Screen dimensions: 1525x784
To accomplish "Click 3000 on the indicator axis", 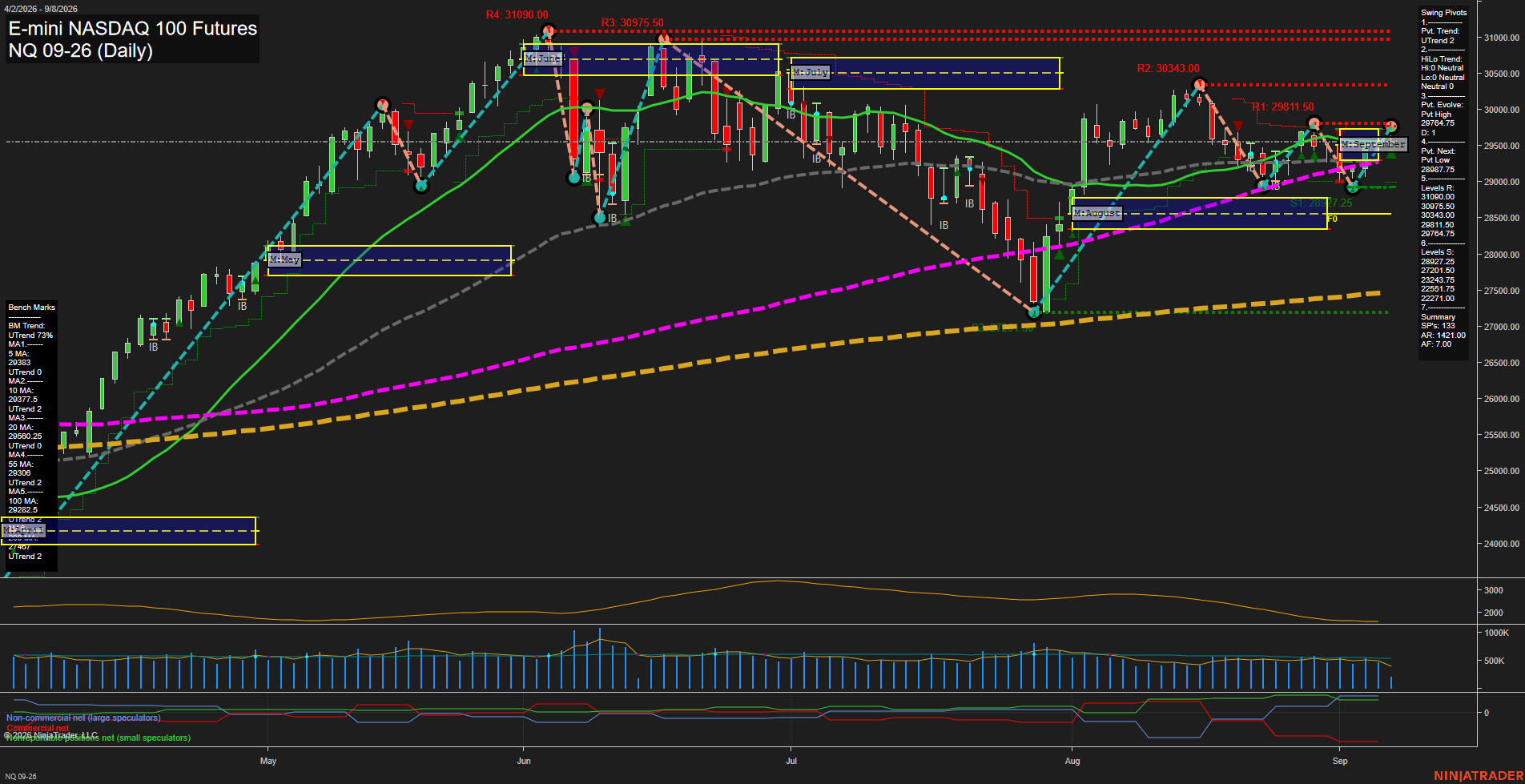I will (x=1493, y=590).
